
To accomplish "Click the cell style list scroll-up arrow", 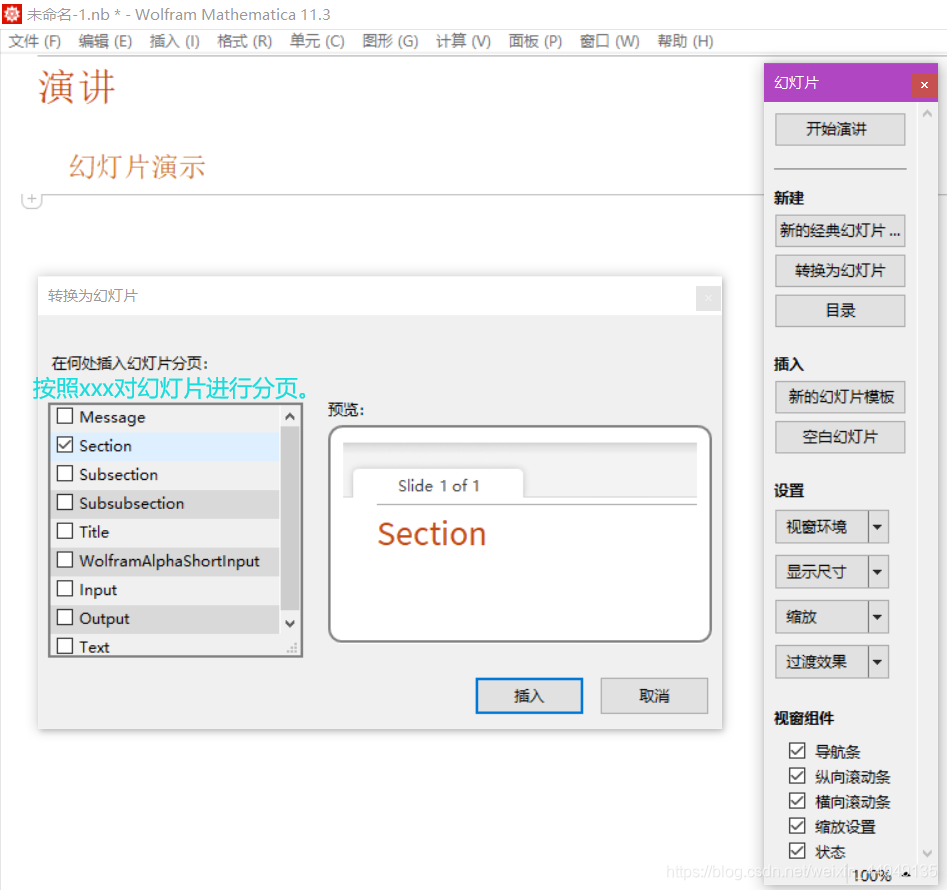I will (290, 417).
